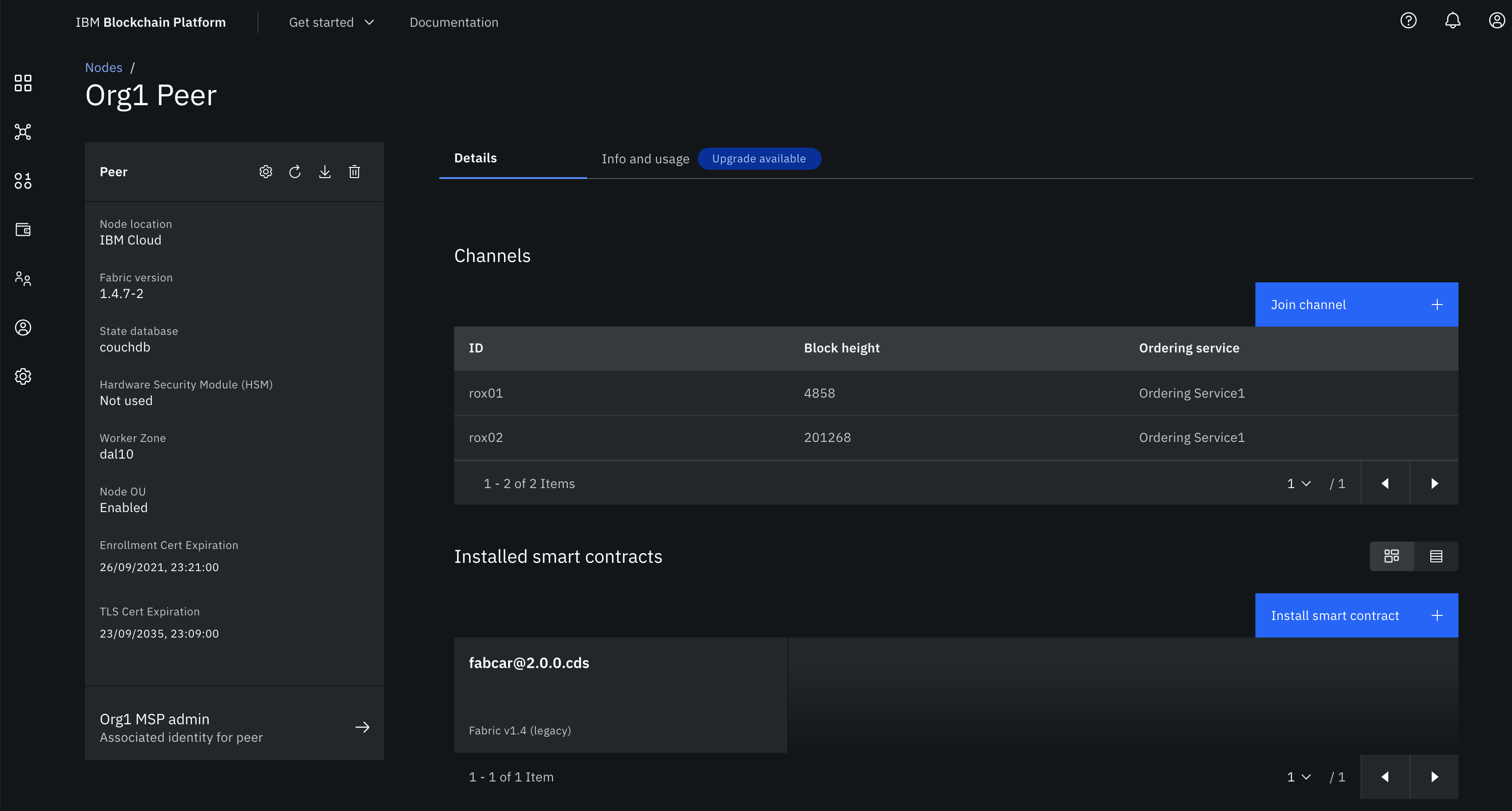Click Install smart contract button
Image resolution: width=1512 pixels, height=811 pixels.
[x=1356, y=615]
